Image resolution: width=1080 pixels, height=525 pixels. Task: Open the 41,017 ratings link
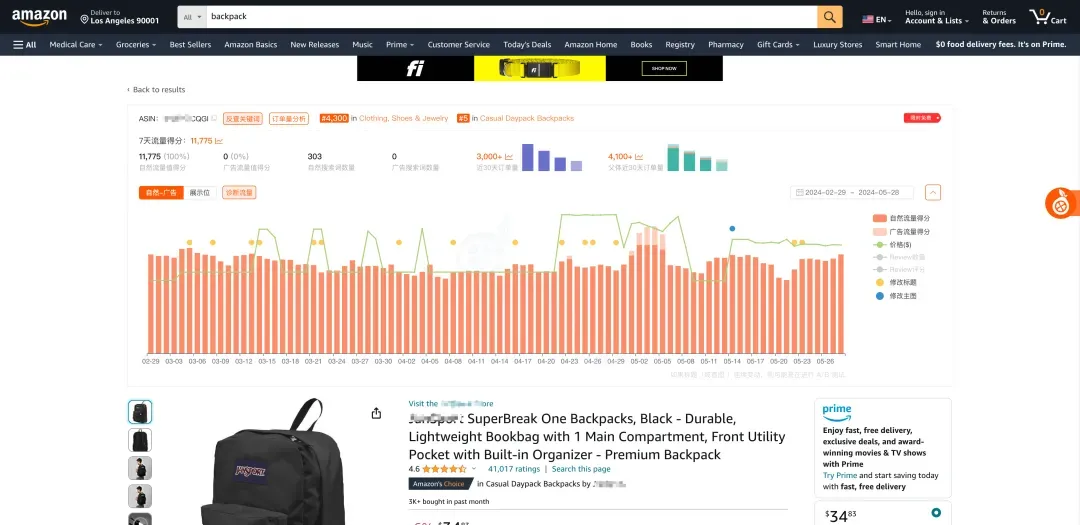pos(514,469)
